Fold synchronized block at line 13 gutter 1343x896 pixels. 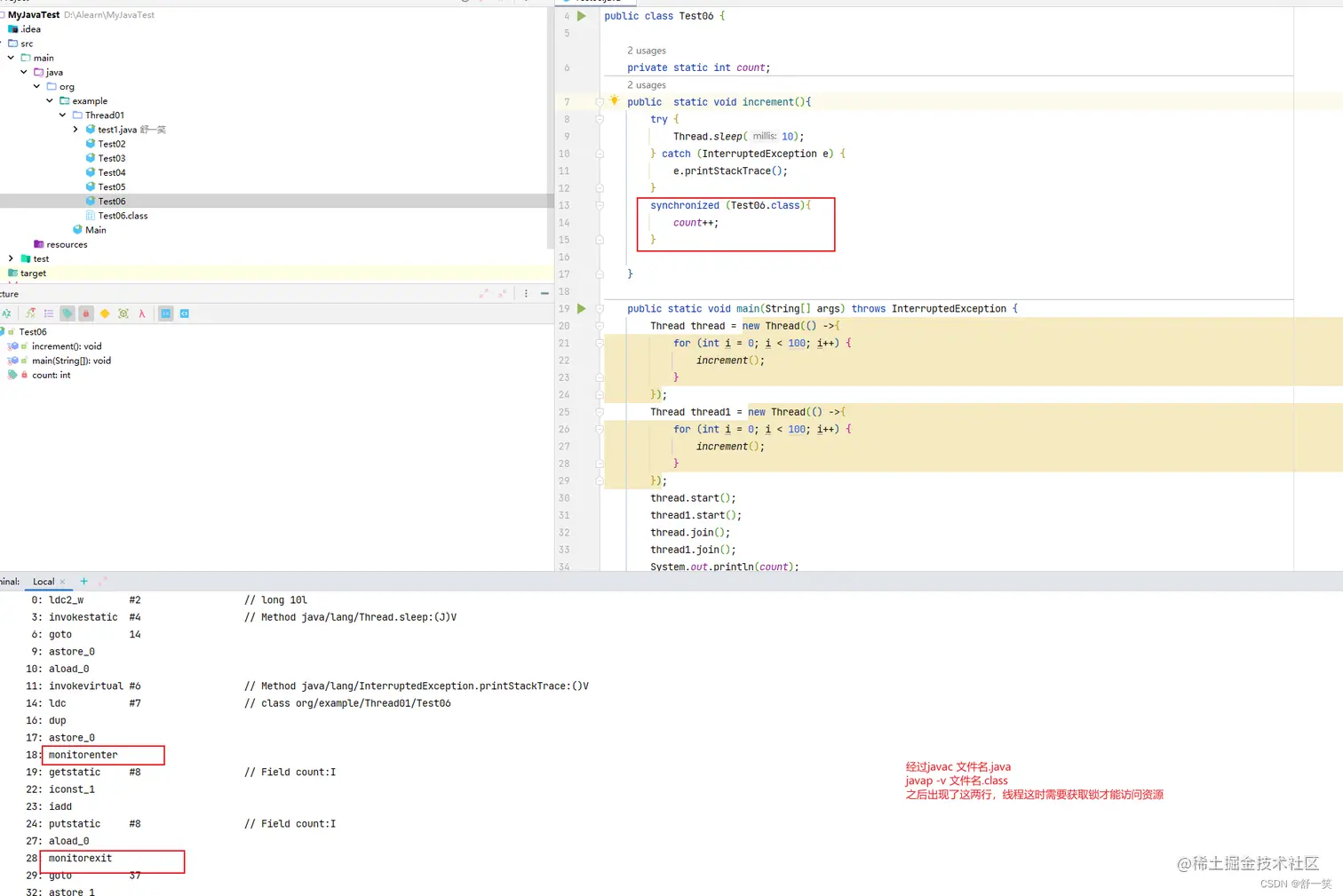point(600,205)
